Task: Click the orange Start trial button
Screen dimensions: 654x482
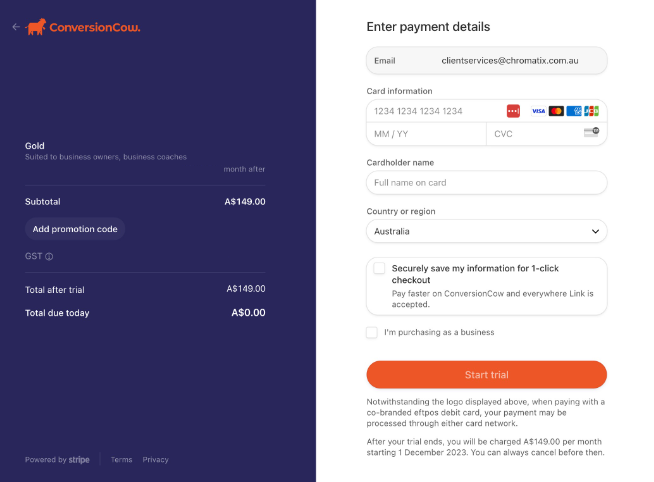Action: [x=486, y=374]
